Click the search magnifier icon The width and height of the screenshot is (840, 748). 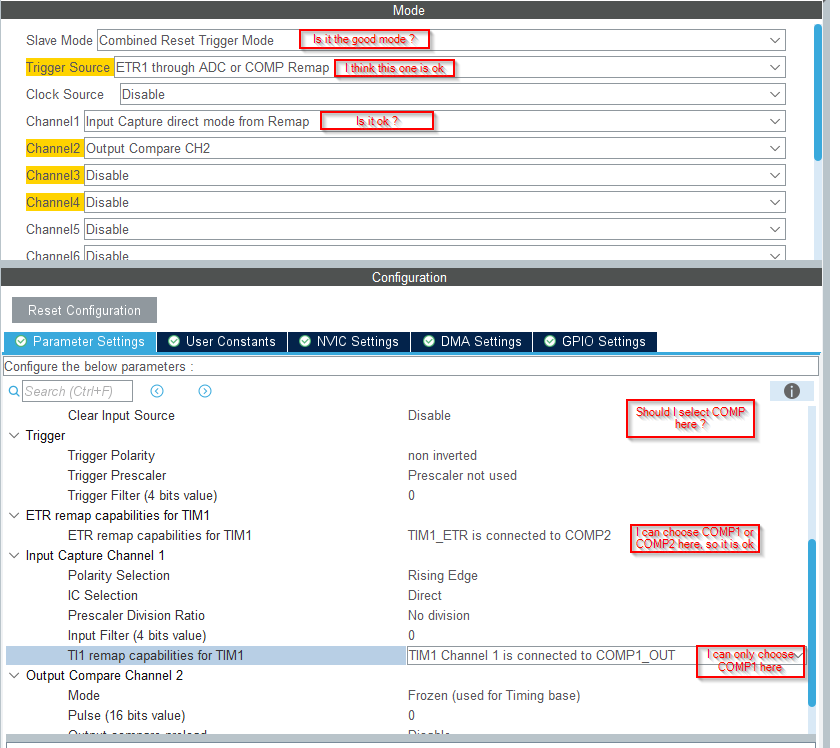[13, 391]
